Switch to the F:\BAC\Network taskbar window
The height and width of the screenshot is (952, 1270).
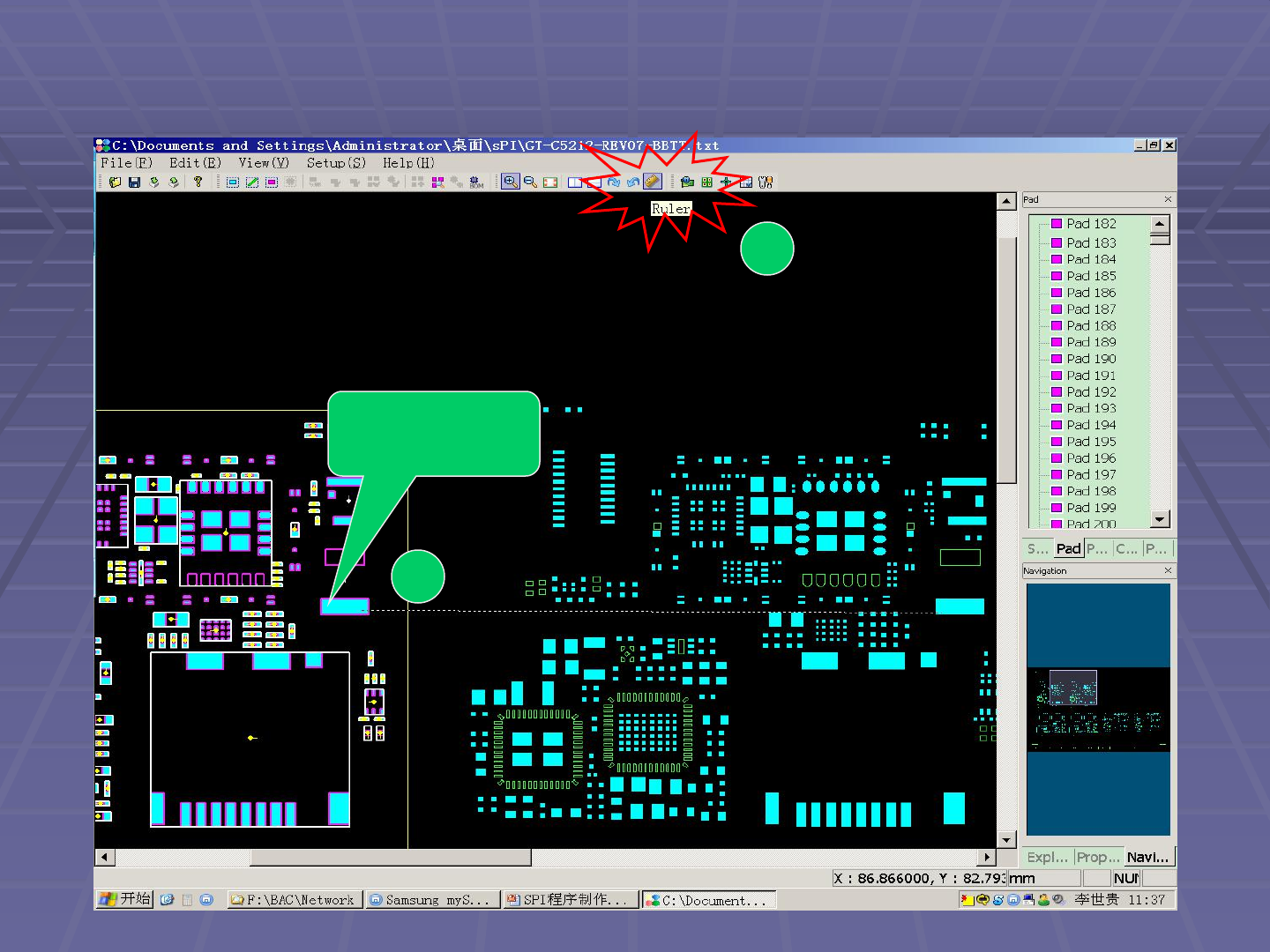point(294,900)
